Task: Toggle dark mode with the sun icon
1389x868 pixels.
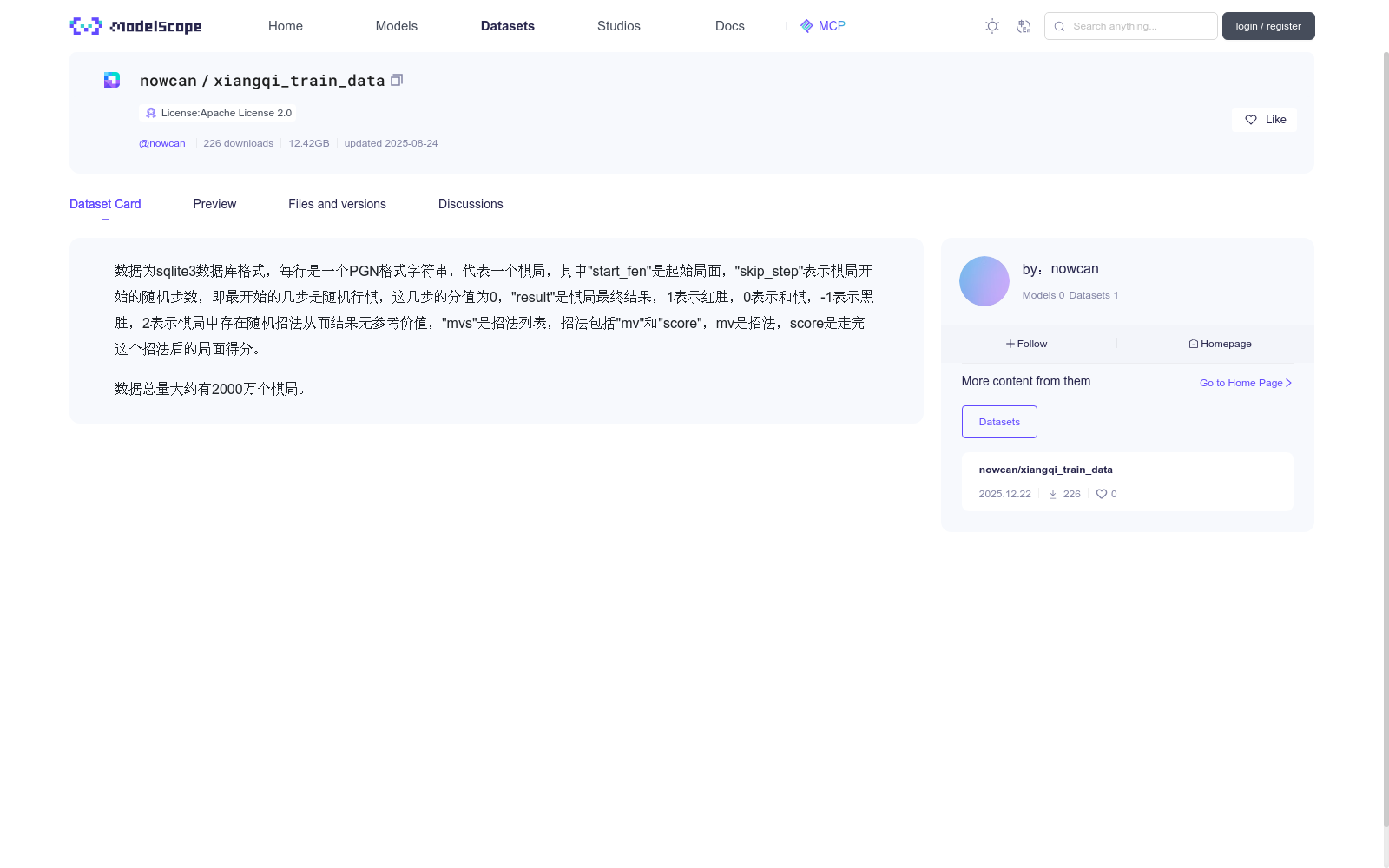Action: [x=991, y=26]
